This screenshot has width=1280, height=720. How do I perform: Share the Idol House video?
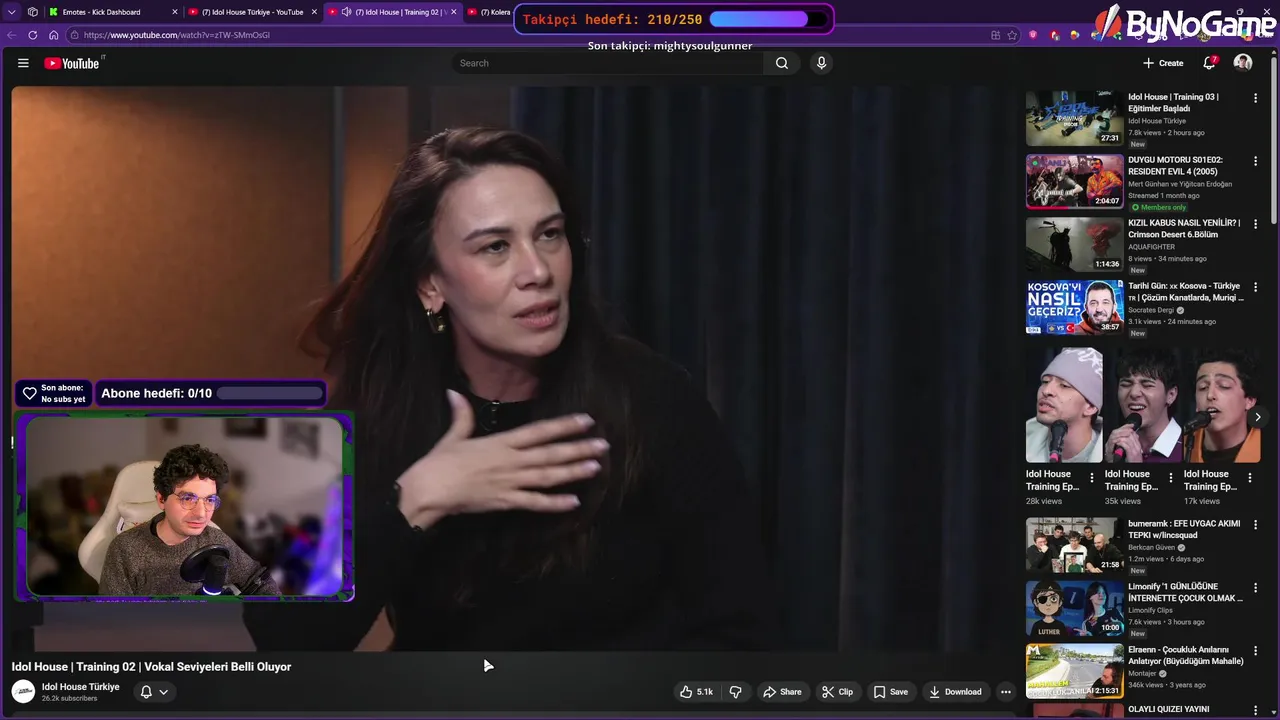coord(782,692)
